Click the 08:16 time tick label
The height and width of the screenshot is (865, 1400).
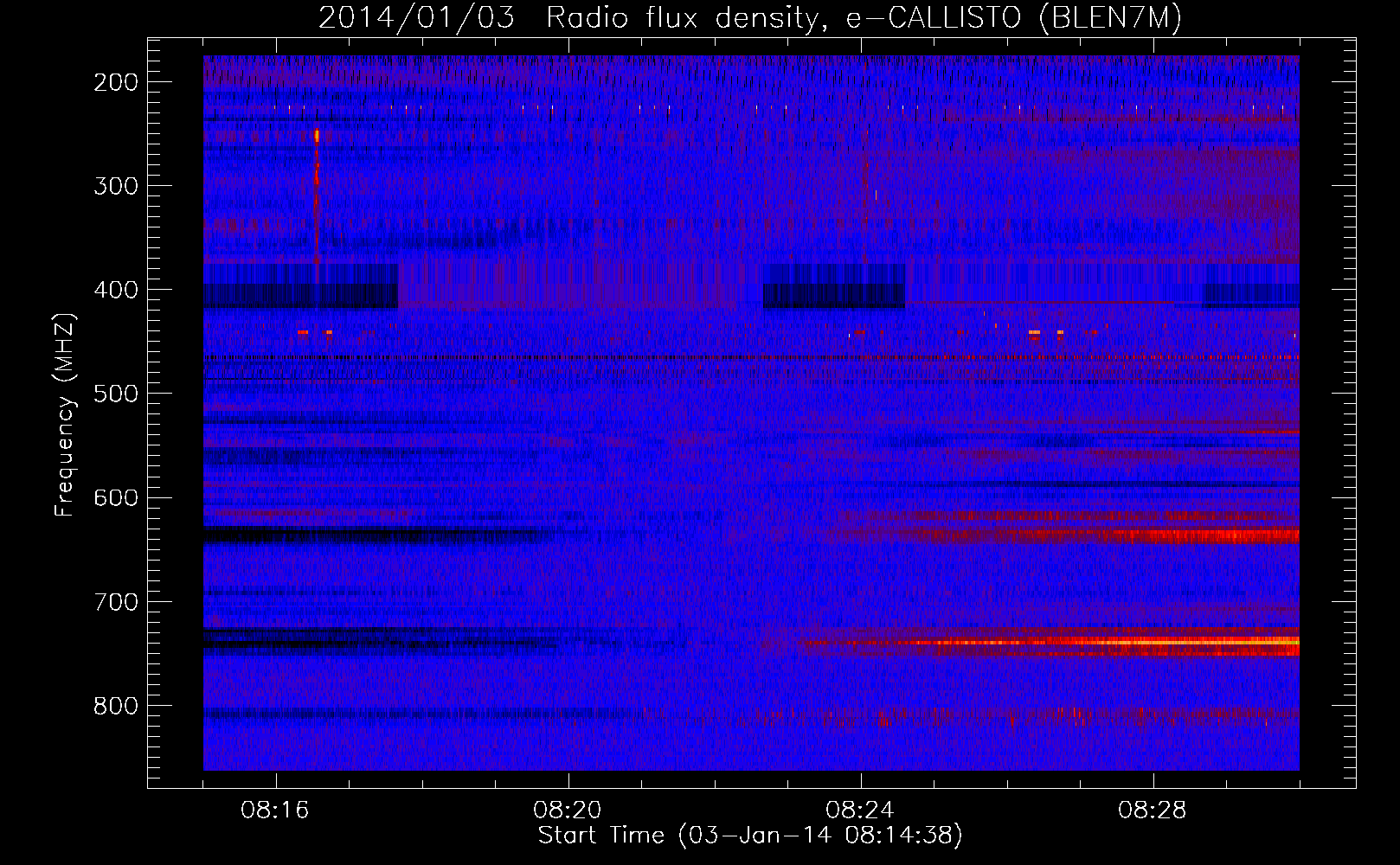275,811
